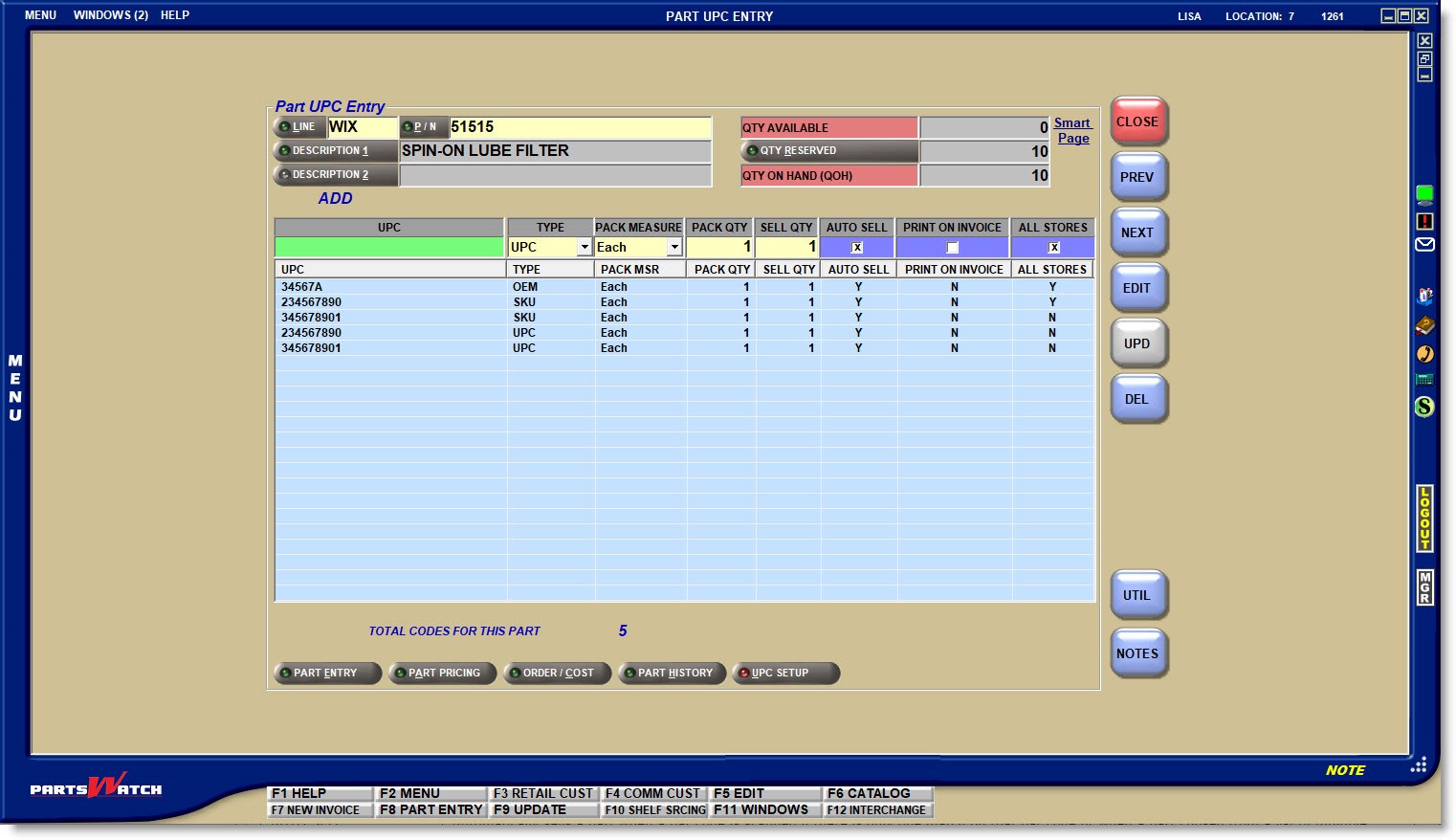Click the Smart Page link
The width and height of the screenshot is (1456, 840).
1070,129
